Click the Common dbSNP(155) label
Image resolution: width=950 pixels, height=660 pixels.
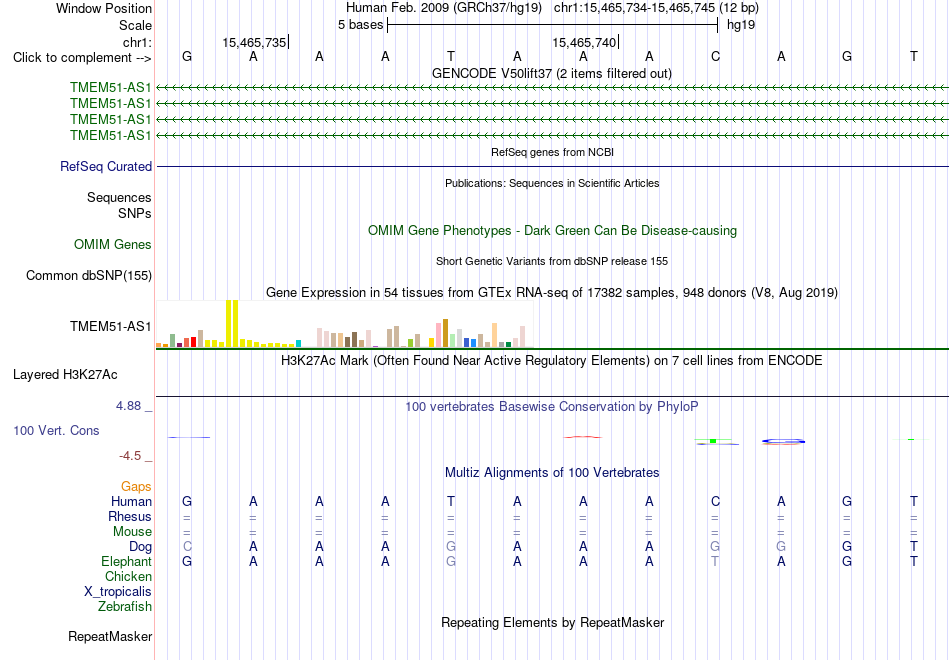89,276
